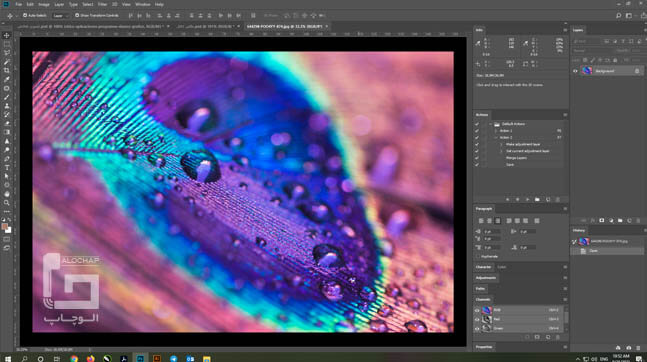647x362 pixels.
Task: Toggle visibility of Green channel
Action: click(x=477, y=328)
